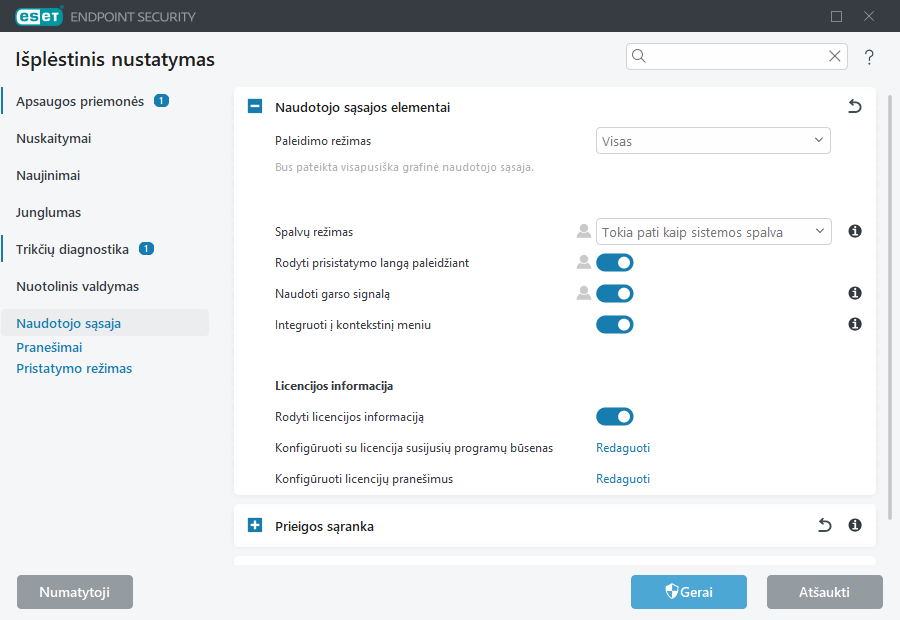Image resolution: width=900 pixels, height=620 pixels.
Task: Edit programų būsenas via Redaguoti
Action: (x=623, y=448)
